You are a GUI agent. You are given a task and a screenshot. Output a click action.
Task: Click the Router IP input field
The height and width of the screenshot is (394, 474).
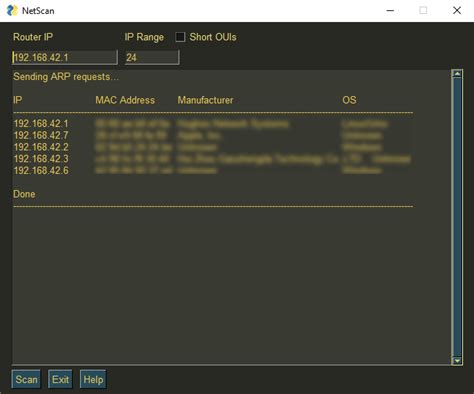[65, 57]
